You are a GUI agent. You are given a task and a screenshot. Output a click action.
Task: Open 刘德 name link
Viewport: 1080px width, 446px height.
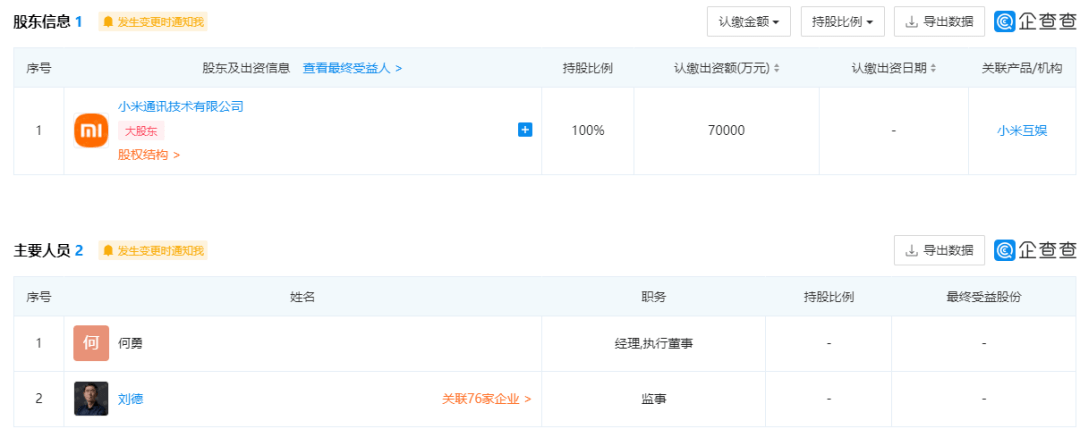[130, 399]
